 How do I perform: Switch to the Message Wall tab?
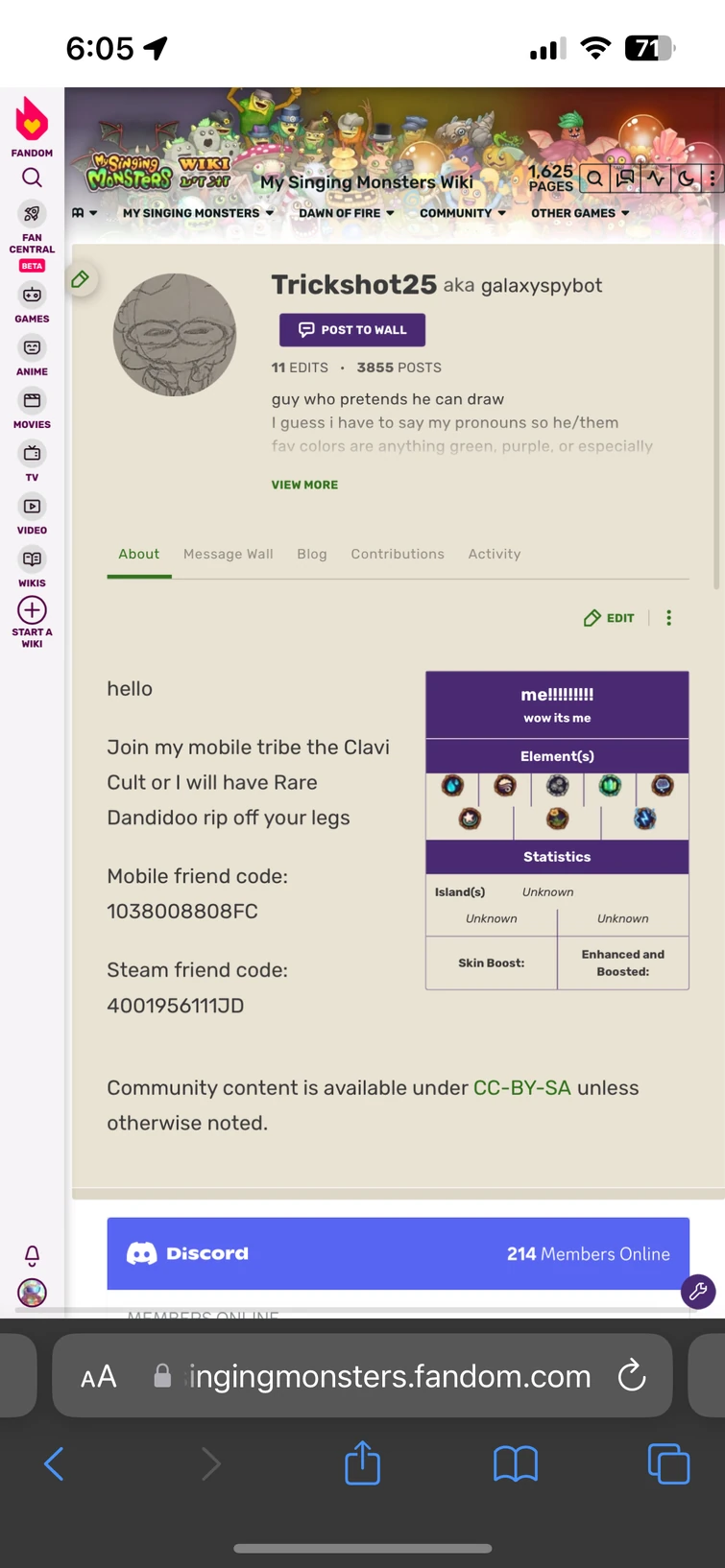(229, 554)
